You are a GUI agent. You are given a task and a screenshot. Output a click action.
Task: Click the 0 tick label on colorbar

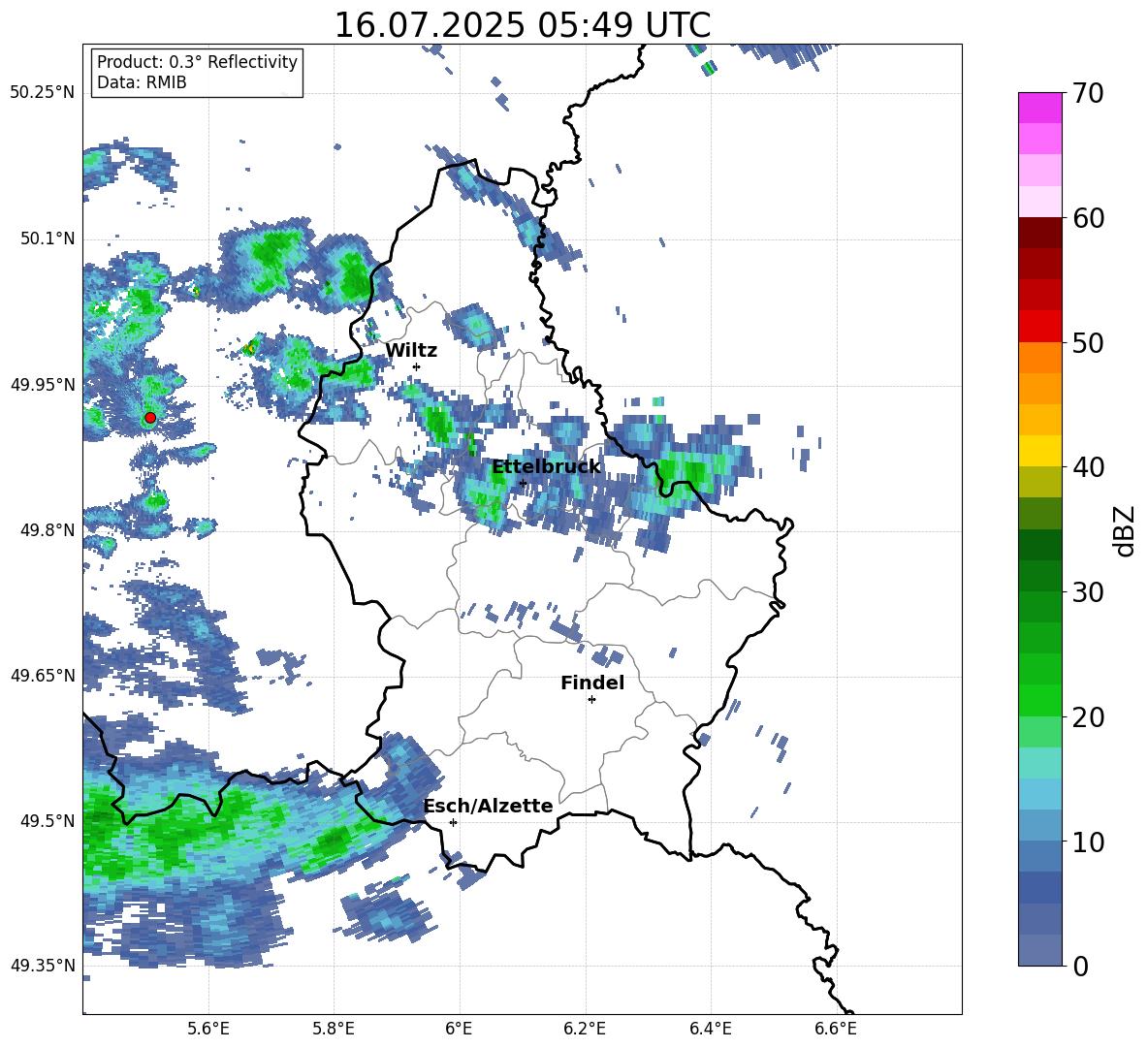click(1080, 966)
